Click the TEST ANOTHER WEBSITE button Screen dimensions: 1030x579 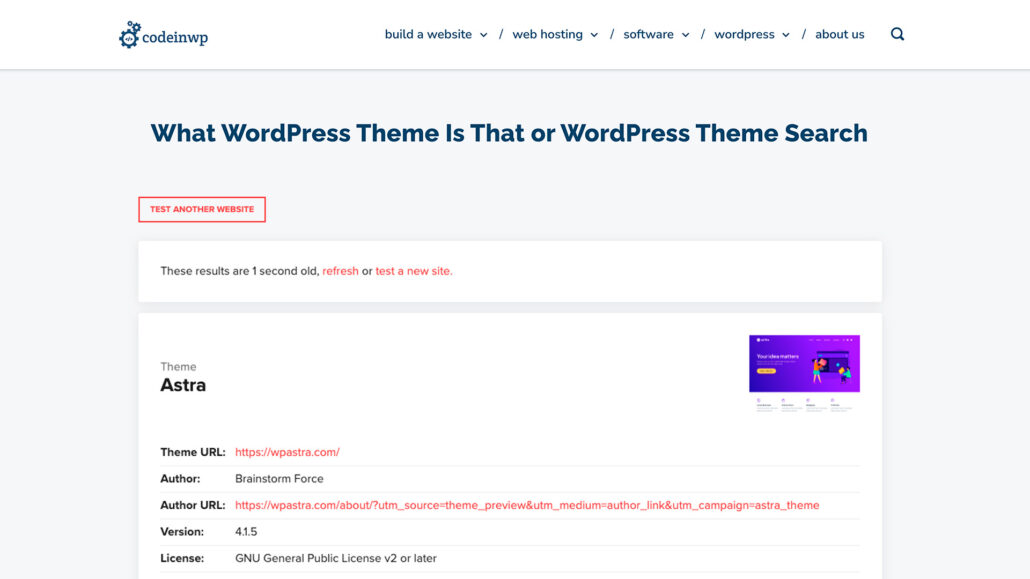click(201, 209)
